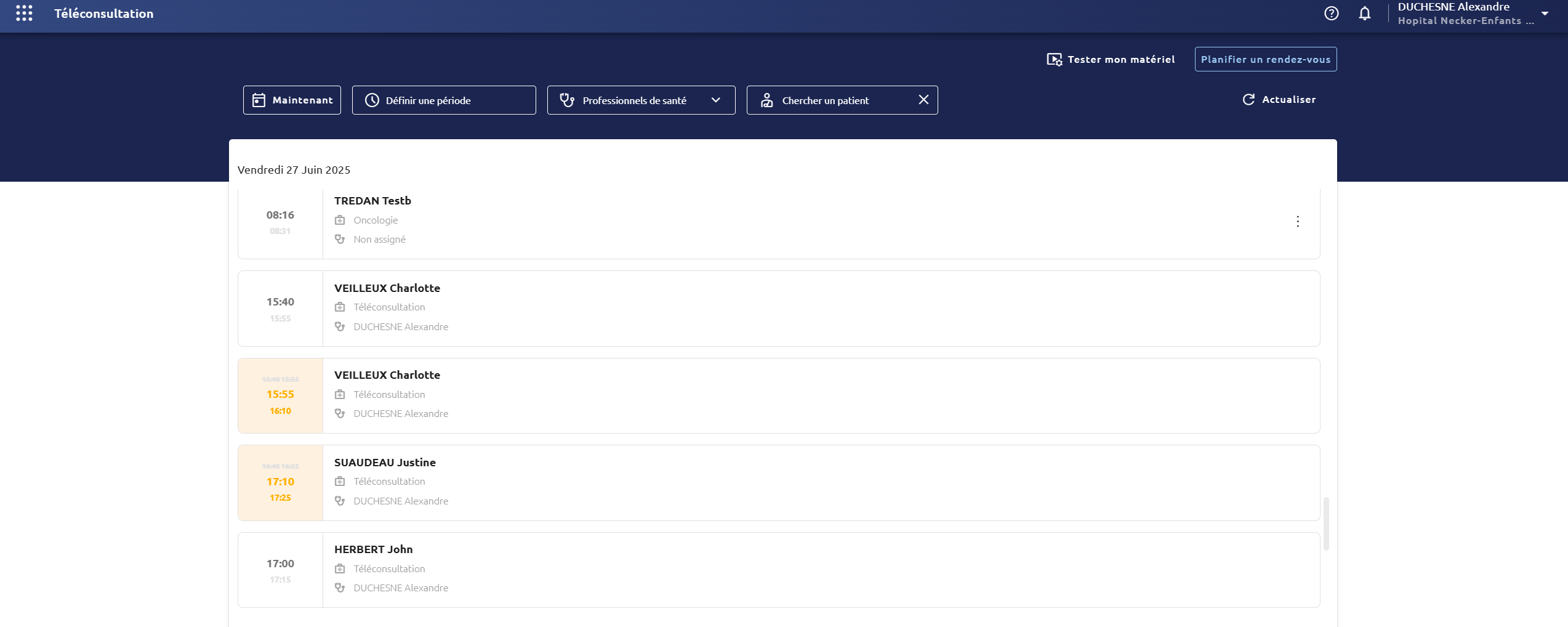Click the stethoscope icon in Professionnels de santé
This screenshot has height=627, width=1568.
[x=567, y=100]
